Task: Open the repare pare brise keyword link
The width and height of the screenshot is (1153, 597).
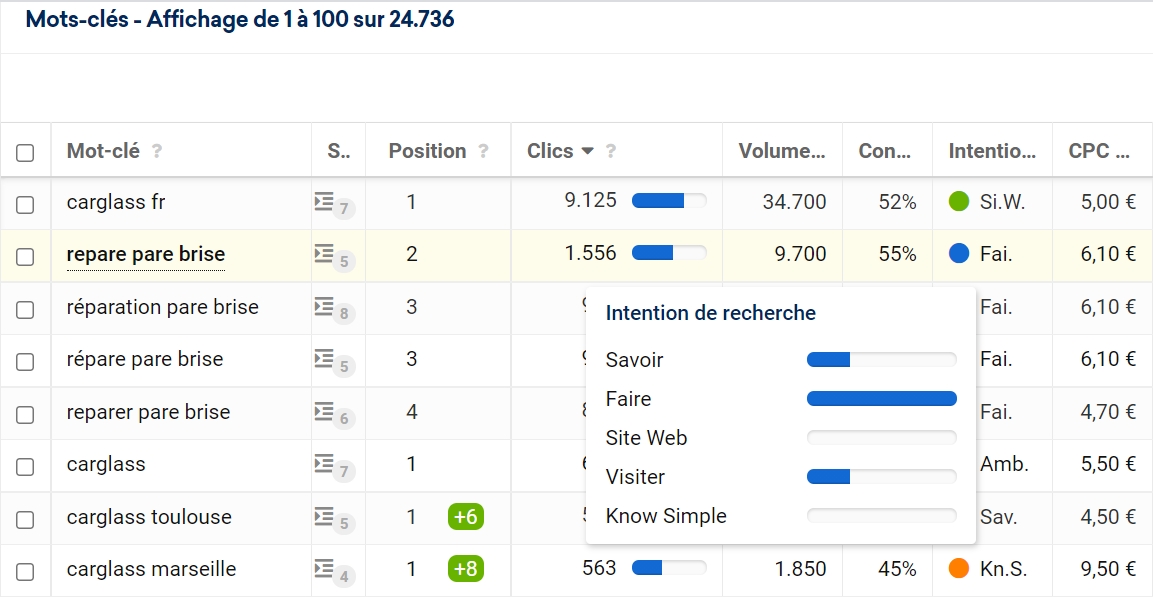Action: (146, 254)
